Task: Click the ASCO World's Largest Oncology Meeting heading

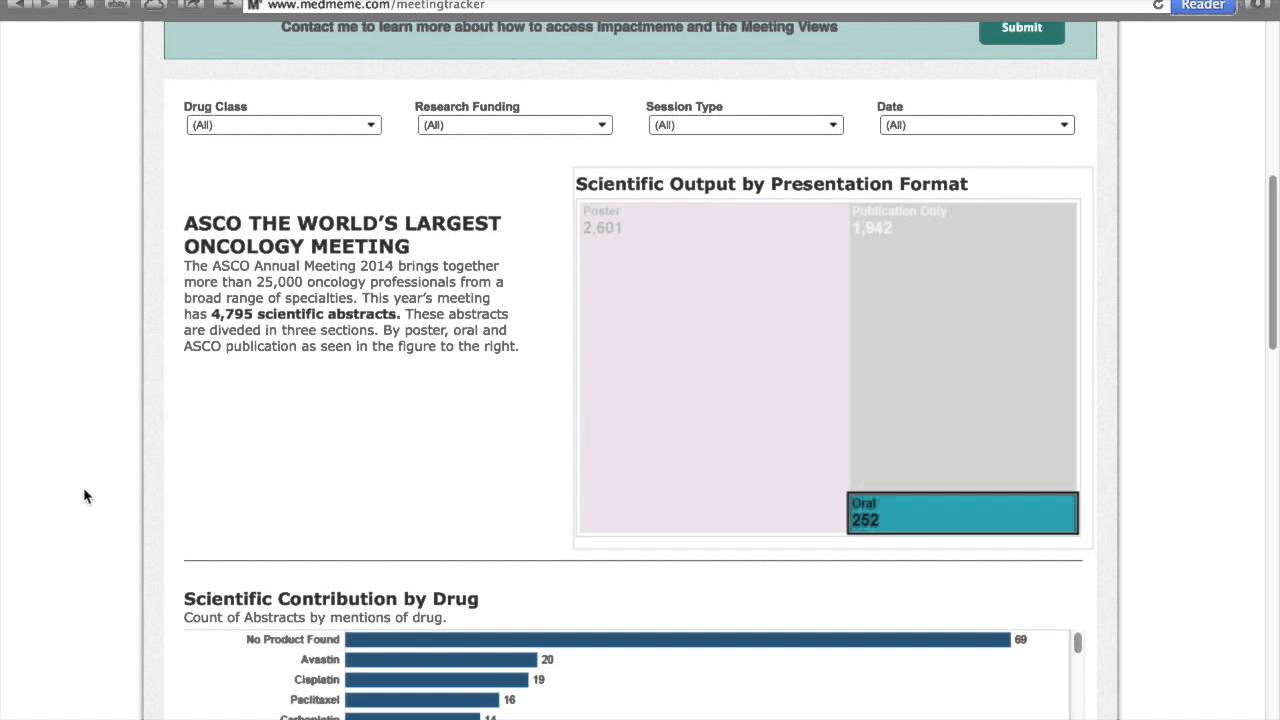Action: (x=342, y=235)
